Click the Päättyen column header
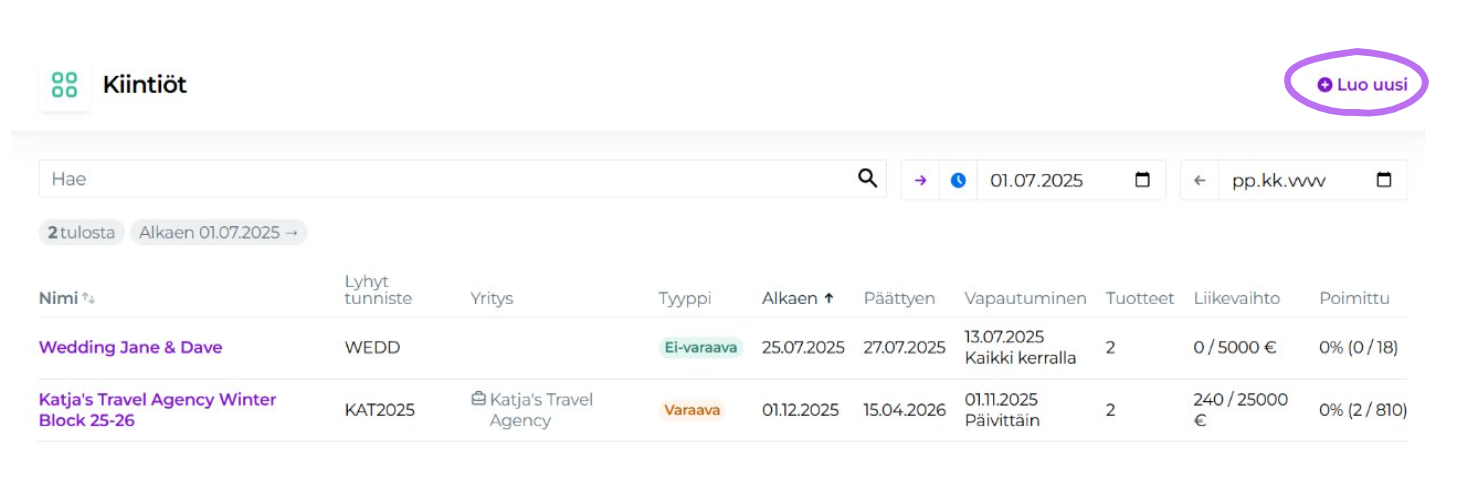 [899, 298]
